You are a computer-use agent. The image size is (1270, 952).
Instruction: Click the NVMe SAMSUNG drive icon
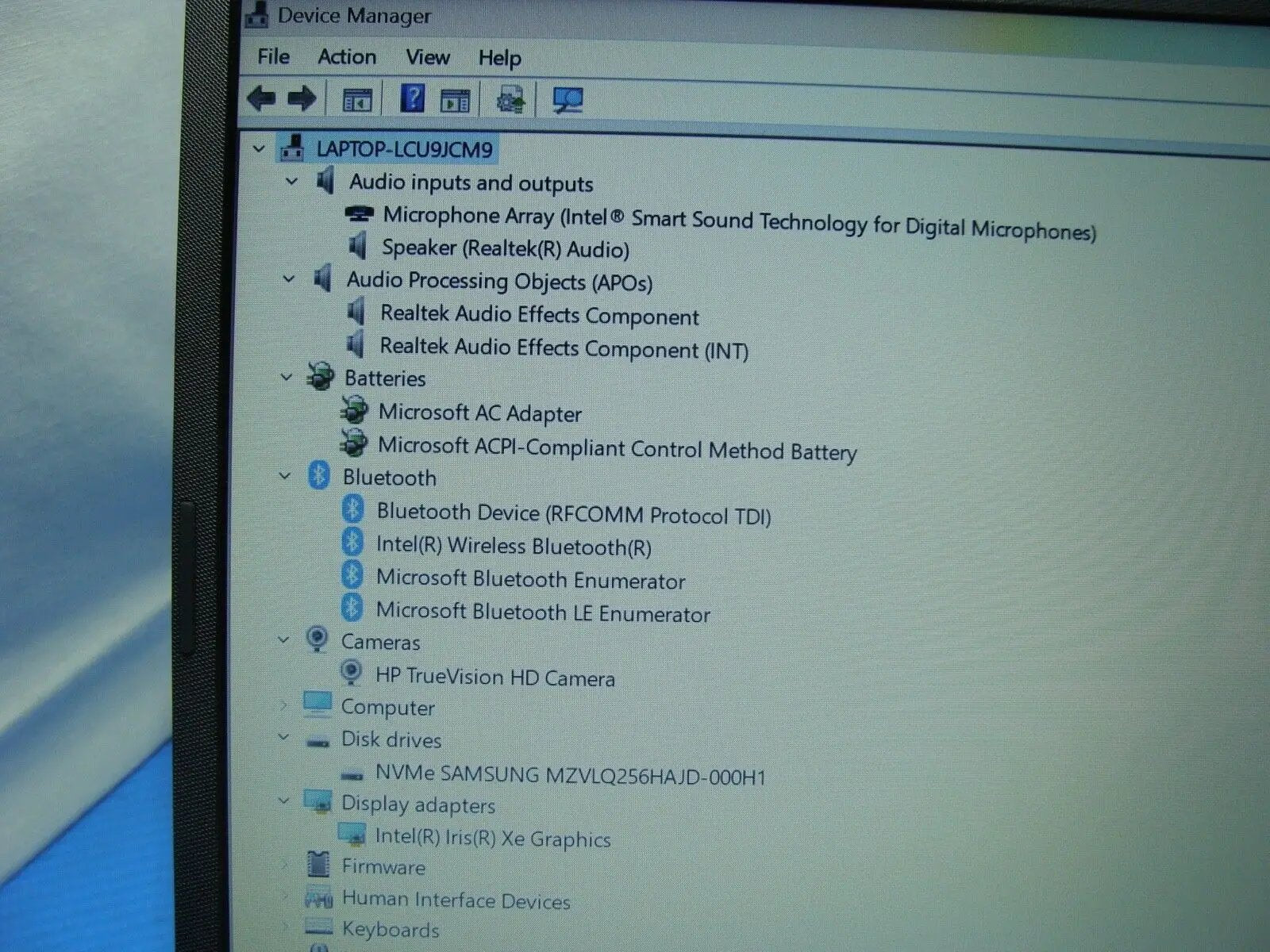(x=352, y=773)
